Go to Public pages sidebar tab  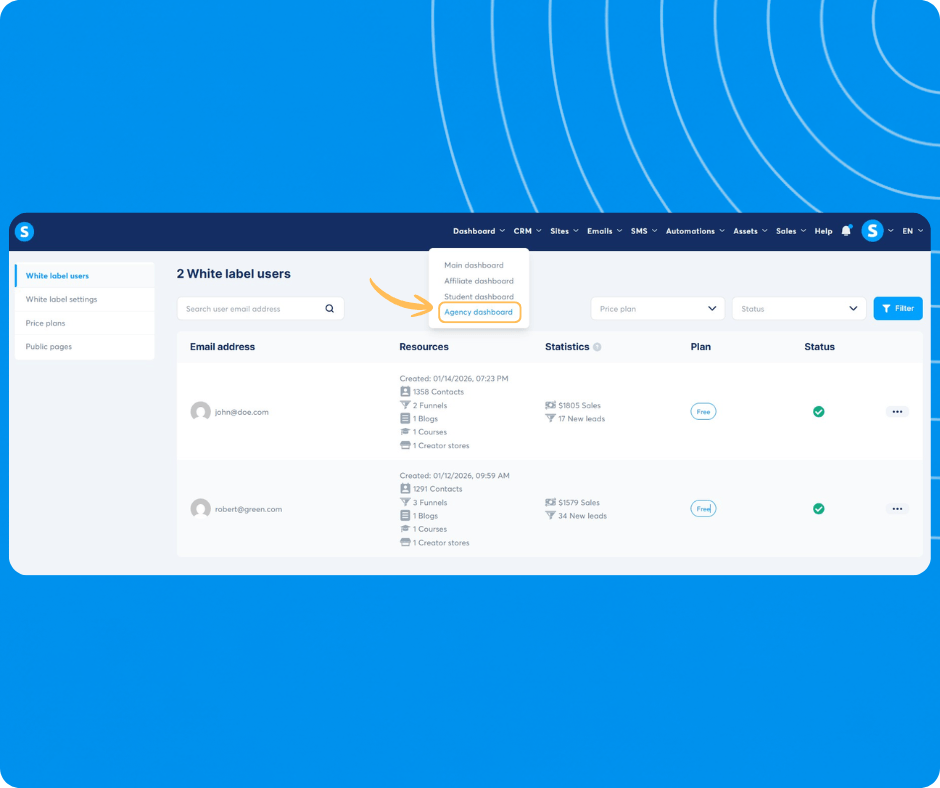click(x=85, y=347)
